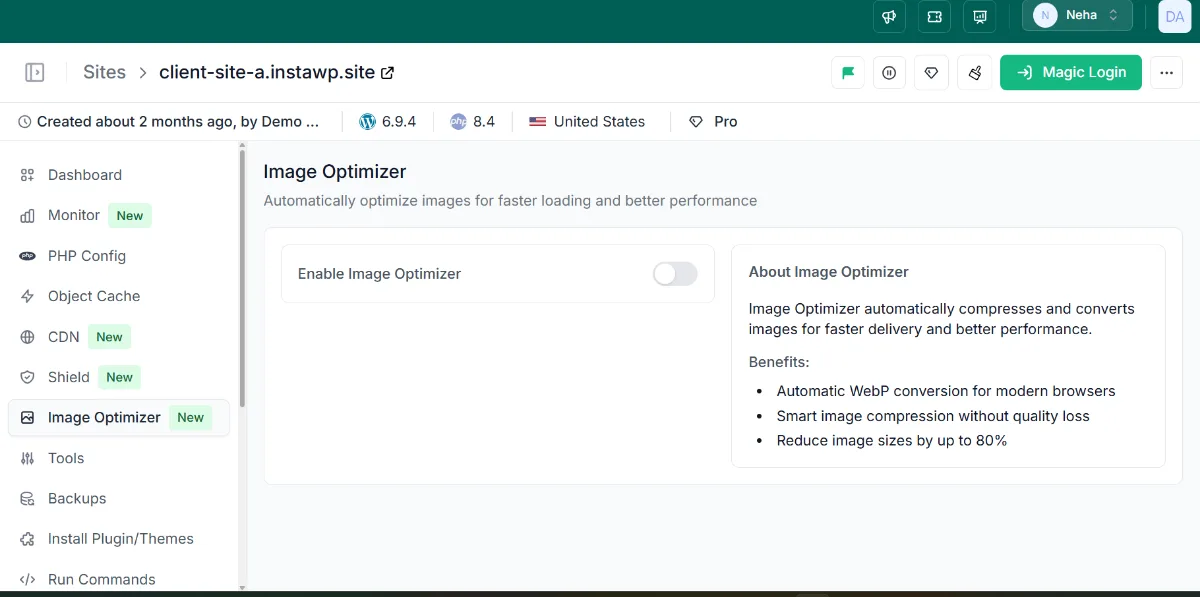Click the United States flag icon
This screenshot has width=1200, height=597.
[538, 121]
